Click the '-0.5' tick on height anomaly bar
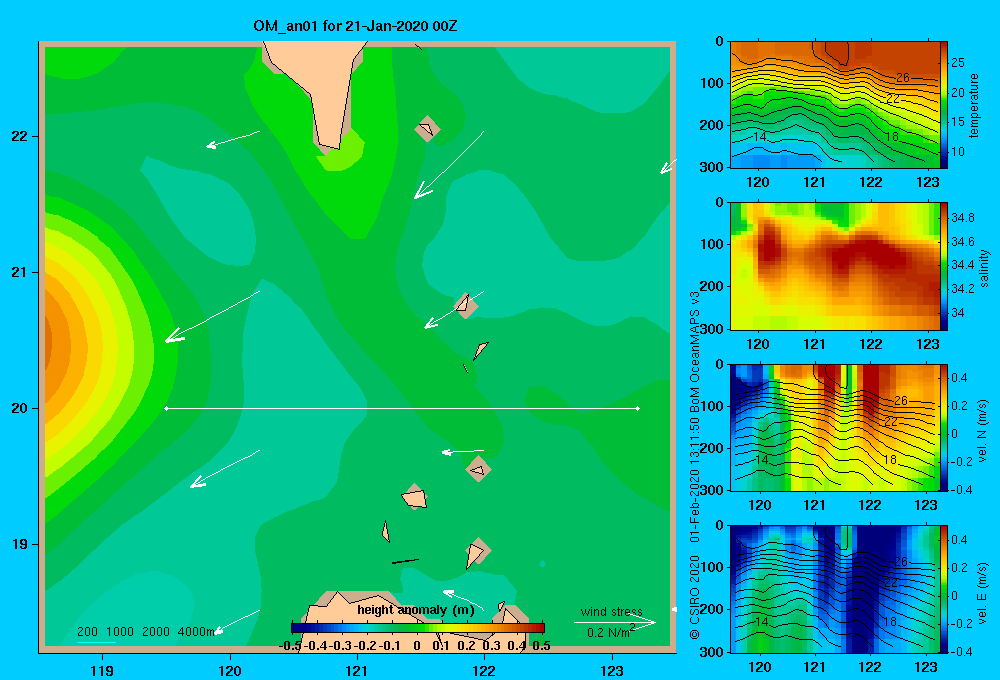The height and width of the screenshot is (680, 1000). tap(291, 646)
